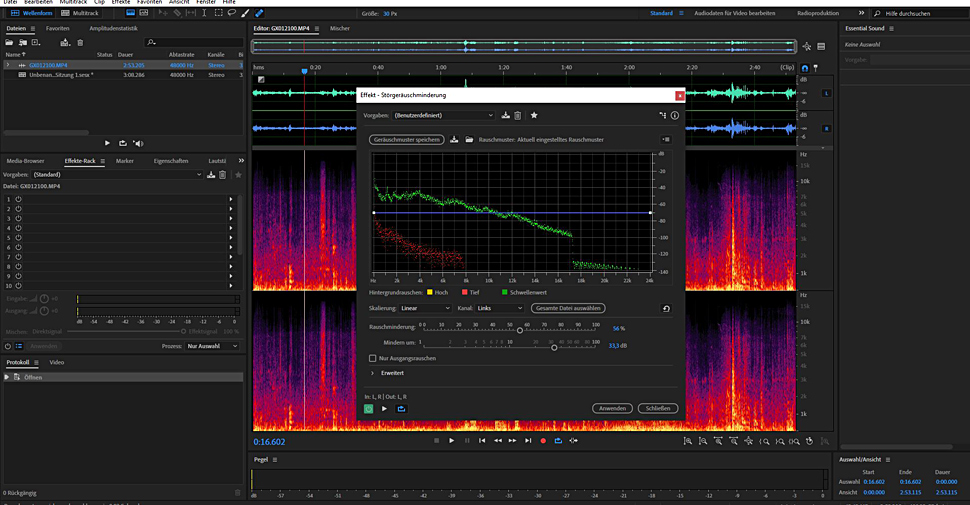Viewport: 970px width, 505px height.
Task: Switch to Media-Browser tab
Action: tap(25, 161)
